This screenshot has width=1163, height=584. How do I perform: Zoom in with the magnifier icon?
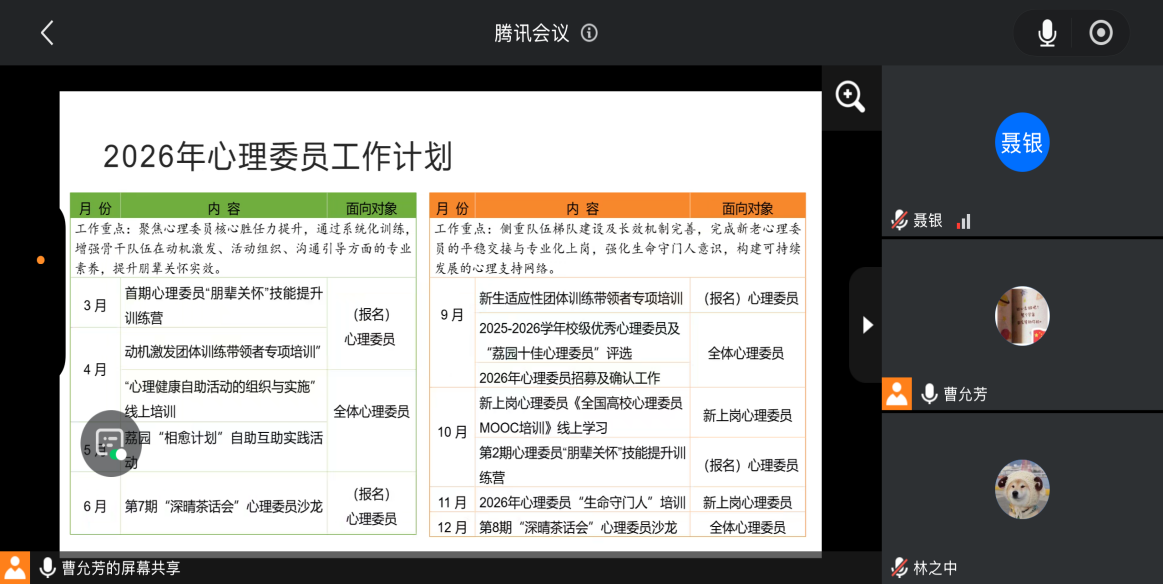(850, 97)
